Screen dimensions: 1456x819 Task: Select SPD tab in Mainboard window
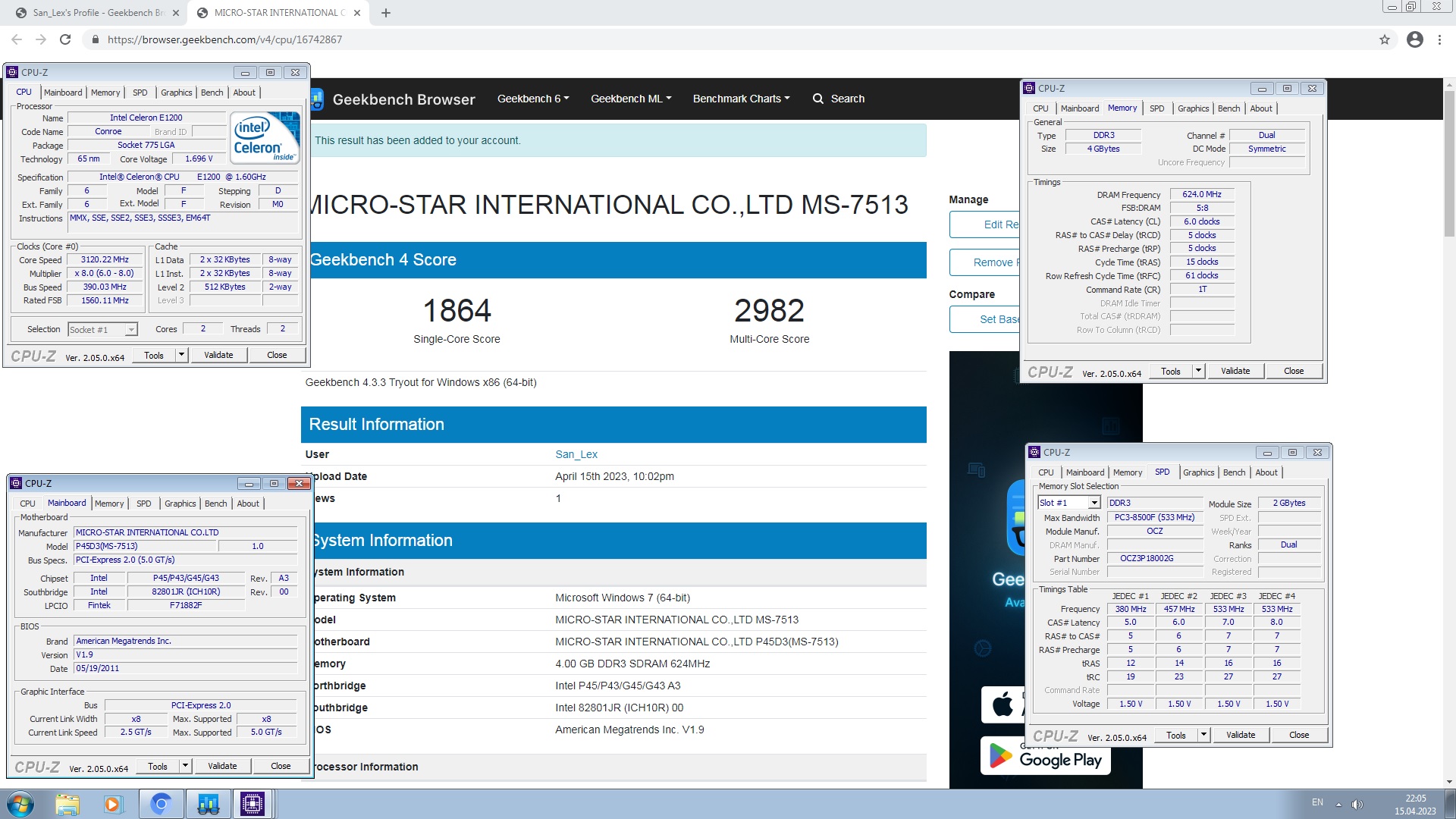click(x=144, y=504)
